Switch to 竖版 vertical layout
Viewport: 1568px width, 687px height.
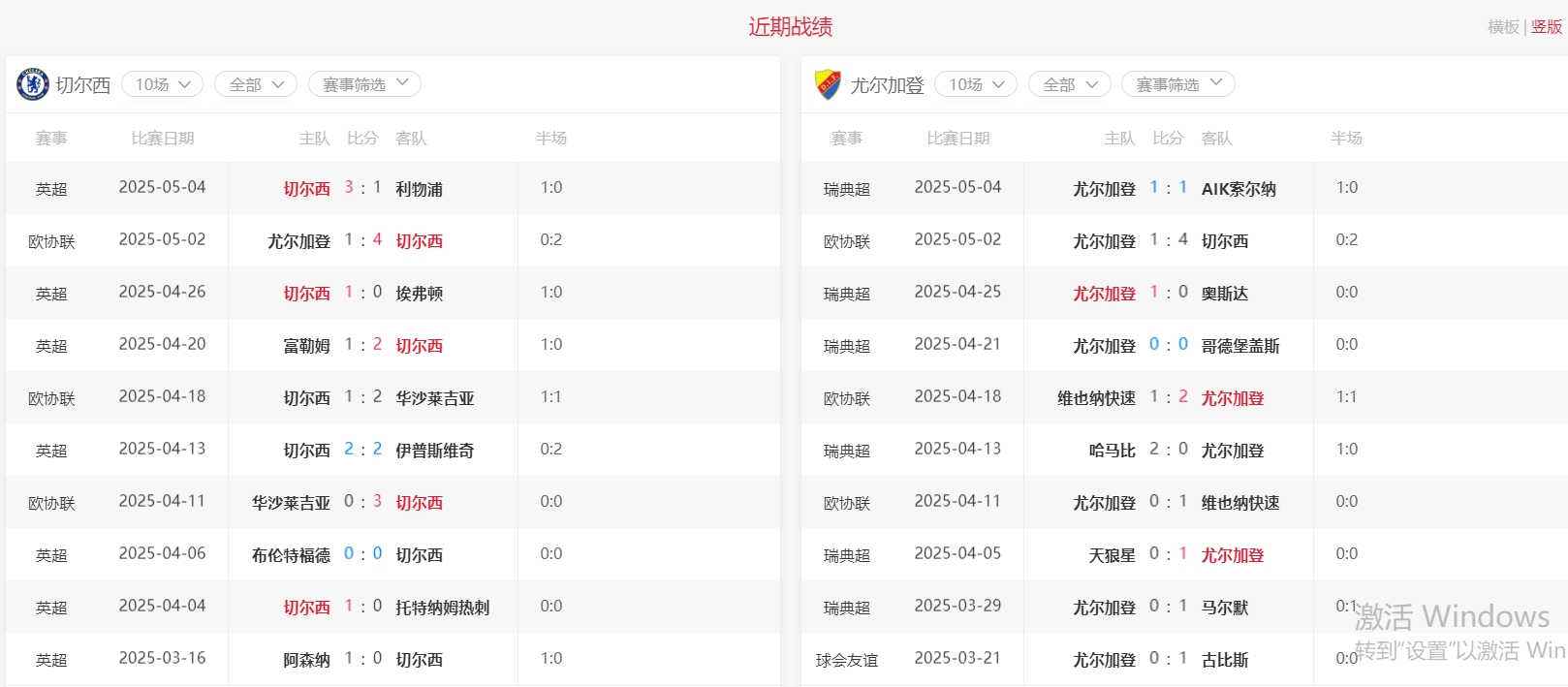coord(1547,27)
